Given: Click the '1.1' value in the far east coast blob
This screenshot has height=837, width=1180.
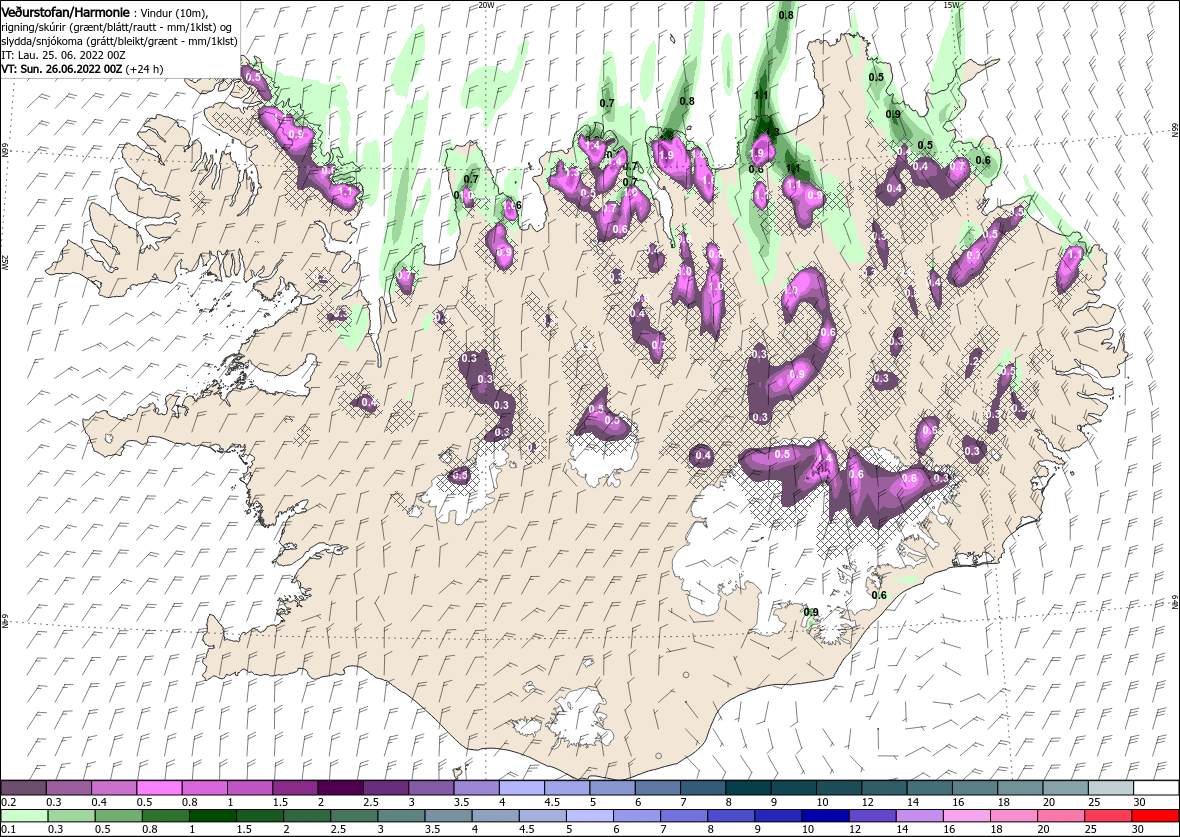Looking at the screenshot, I should point(1075,255).
